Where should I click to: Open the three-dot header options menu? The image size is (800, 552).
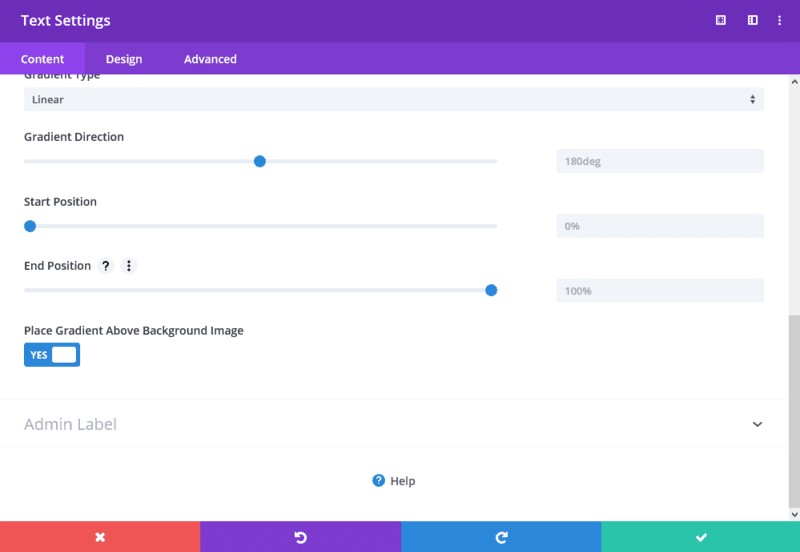pos(779,20)
